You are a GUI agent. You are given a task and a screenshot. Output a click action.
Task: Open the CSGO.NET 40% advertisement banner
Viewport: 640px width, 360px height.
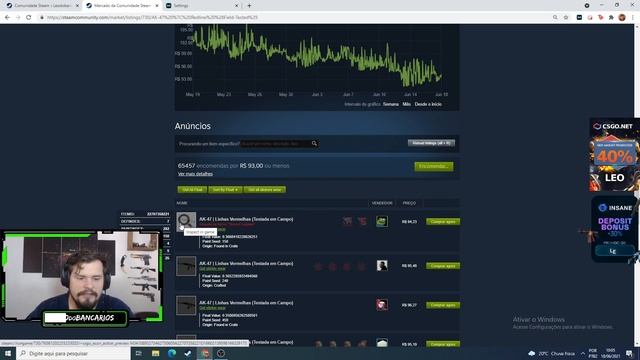tap(614, 155)
